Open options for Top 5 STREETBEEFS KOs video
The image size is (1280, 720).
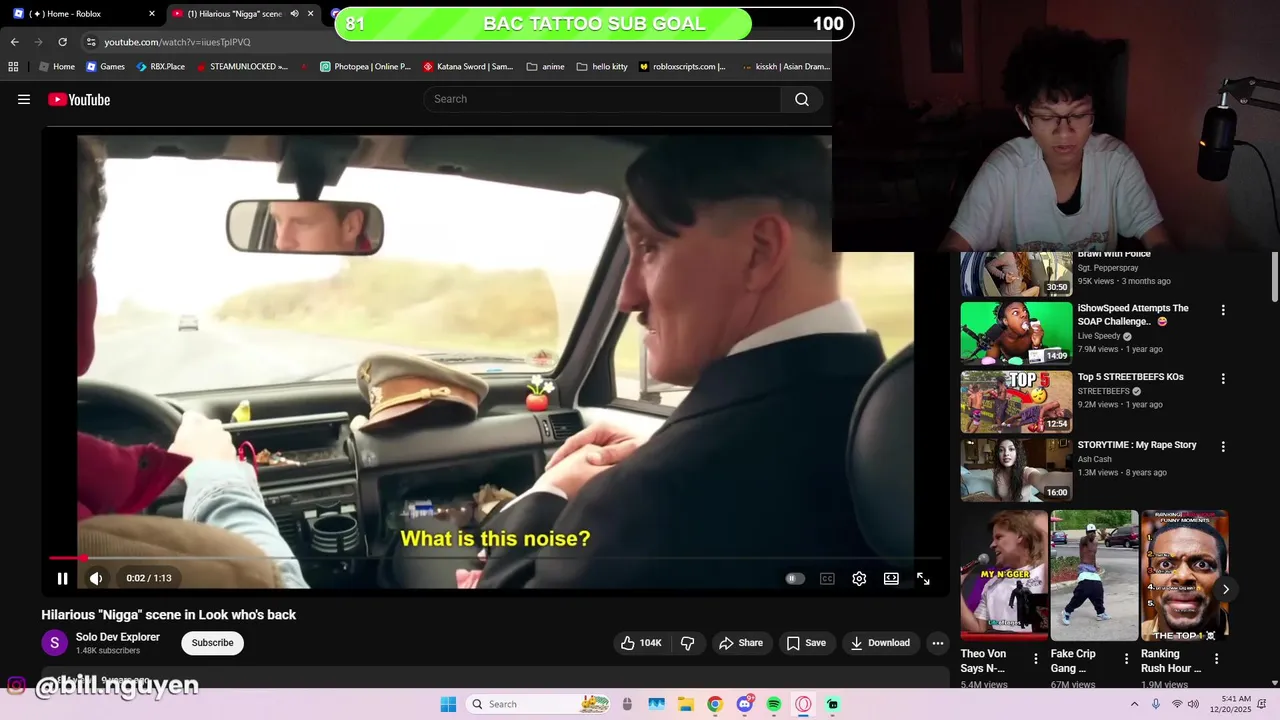coord(1222,379)
